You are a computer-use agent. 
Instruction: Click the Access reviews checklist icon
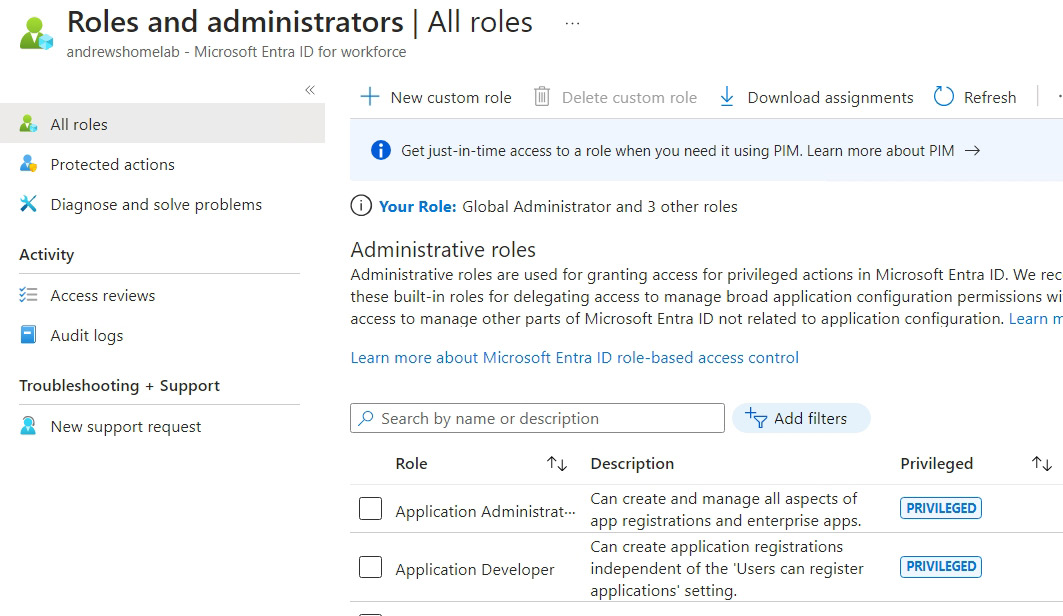(x=28, y=295)
